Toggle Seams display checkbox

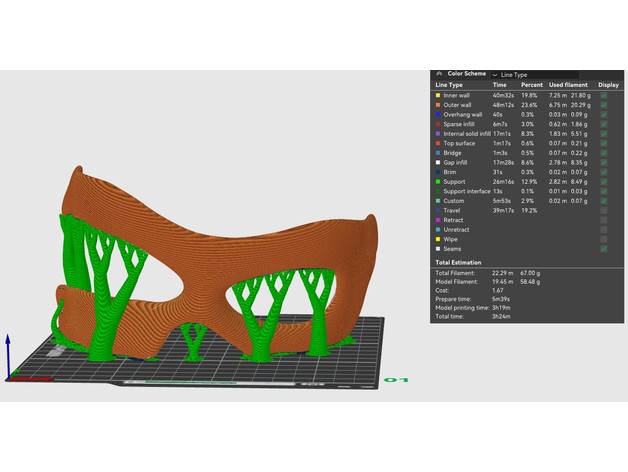[x=603, y=248]
